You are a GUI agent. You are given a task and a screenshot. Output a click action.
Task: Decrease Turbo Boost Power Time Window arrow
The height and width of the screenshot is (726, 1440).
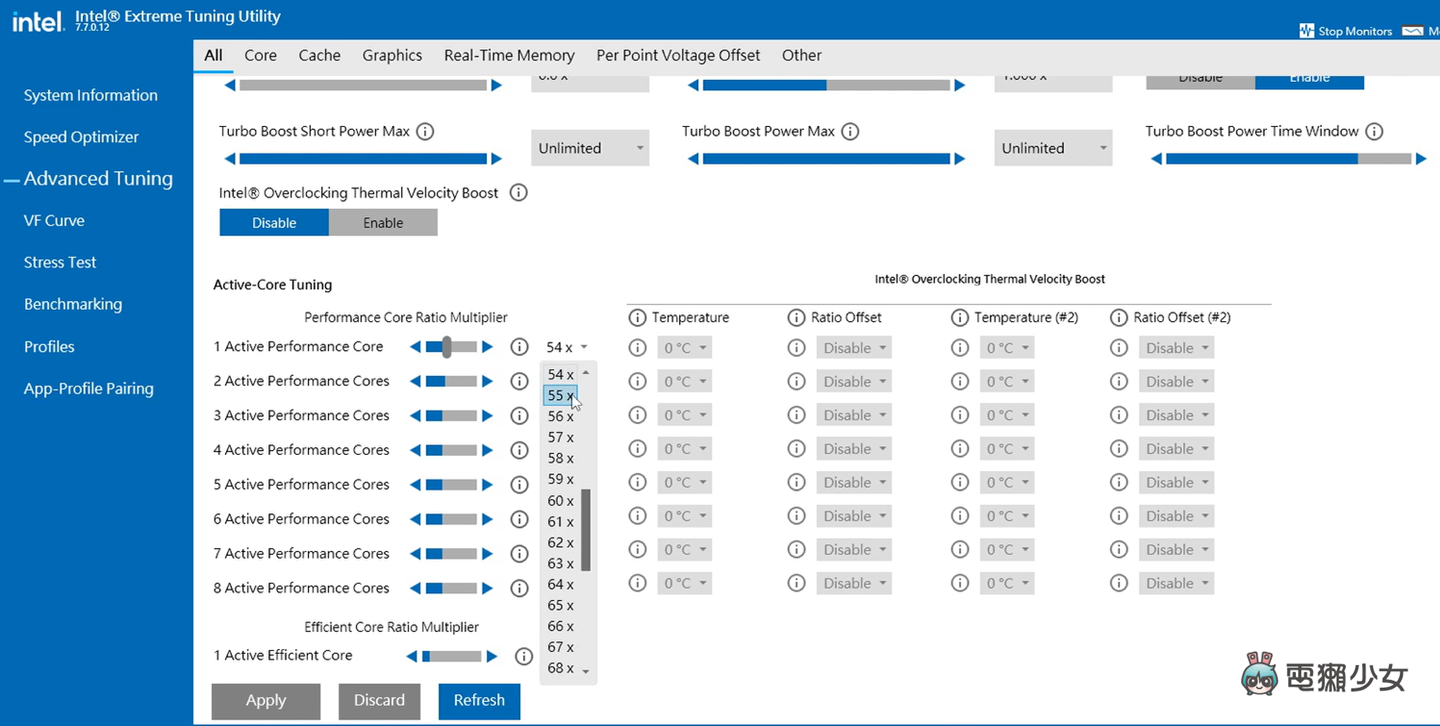pos(1157,158)
